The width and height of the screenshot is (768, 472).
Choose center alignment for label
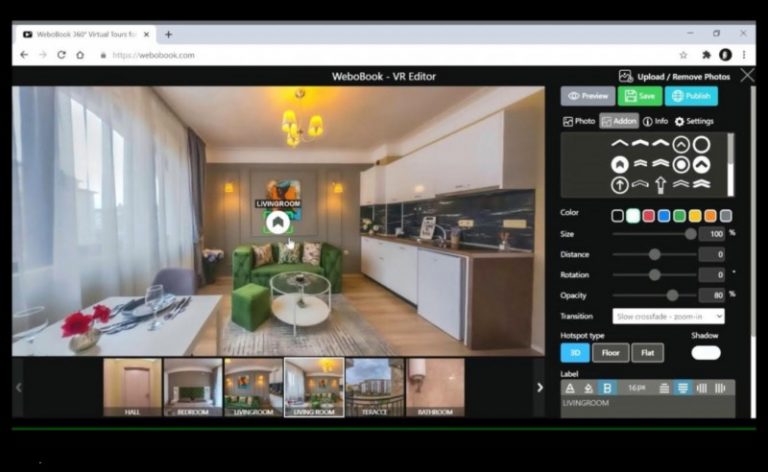tap(682, 388)
